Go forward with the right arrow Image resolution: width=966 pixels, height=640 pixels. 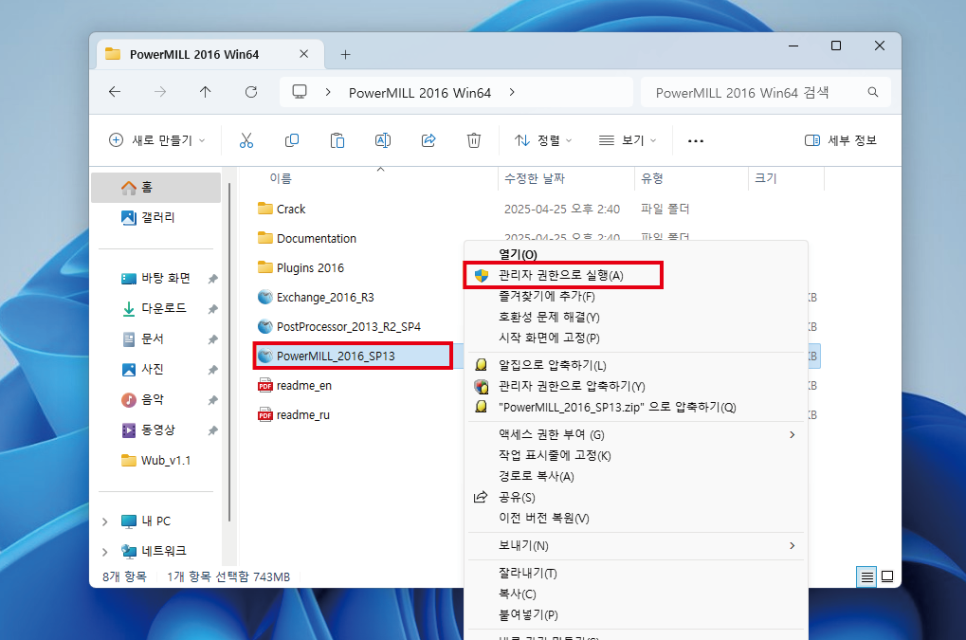[160, 92]
